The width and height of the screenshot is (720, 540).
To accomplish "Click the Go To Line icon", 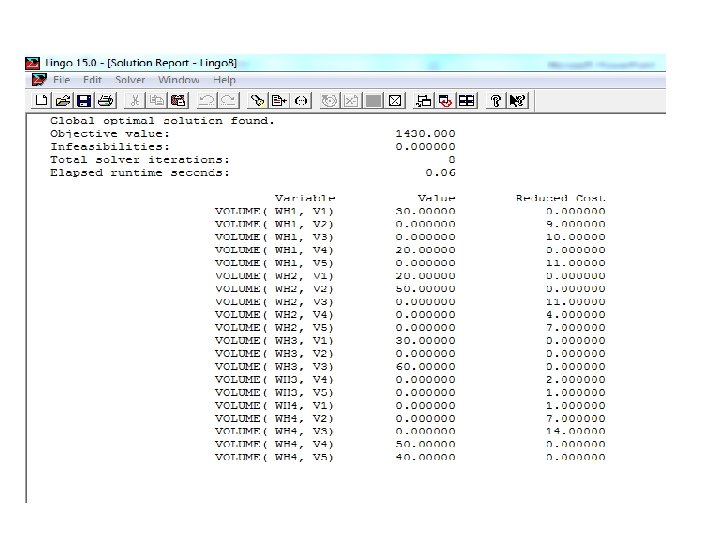I will point(279,100).
